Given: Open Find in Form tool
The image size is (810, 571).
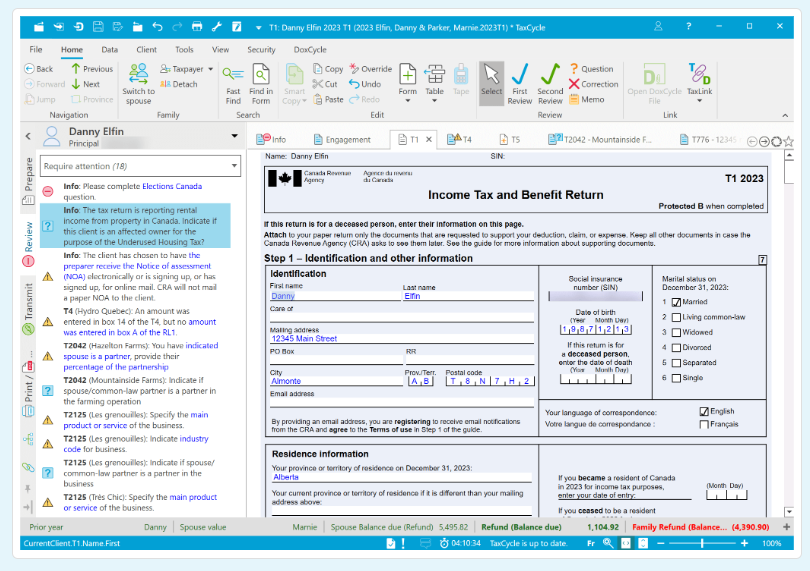Looking at the screenshot, I should (x=261, y=85).
